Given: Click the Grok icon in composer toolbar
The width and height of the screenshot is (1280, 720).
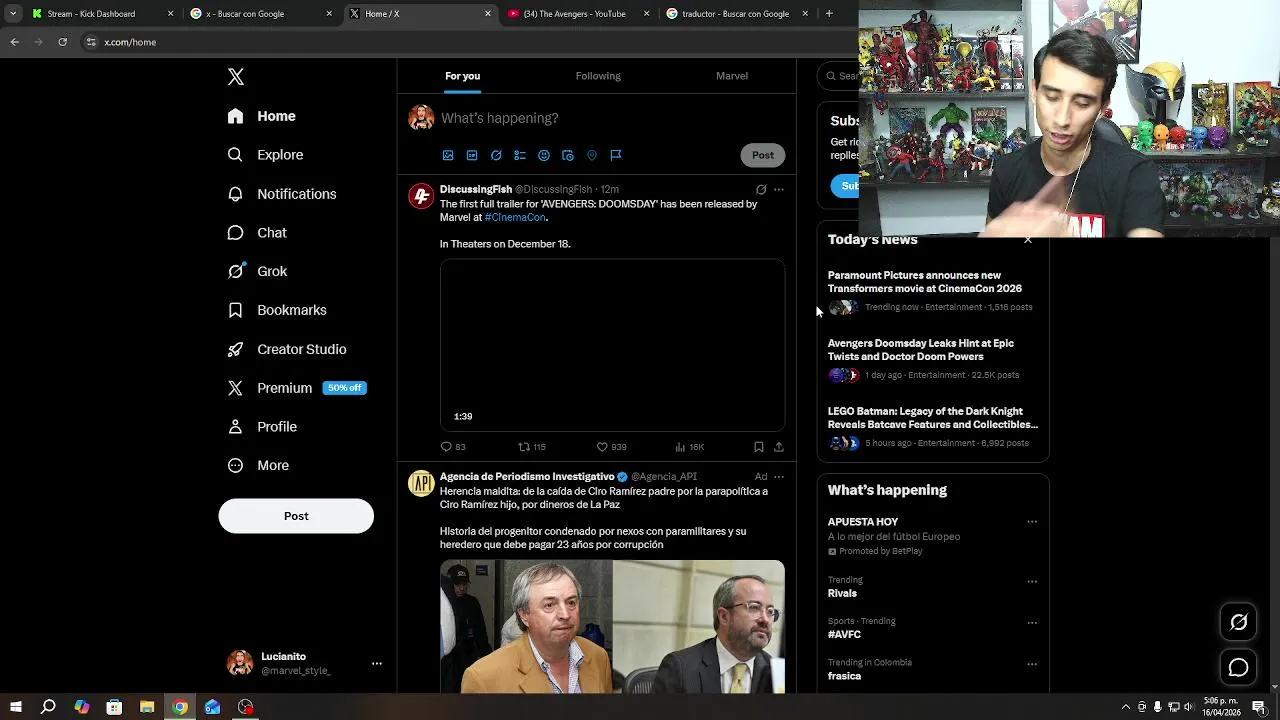Looking at the screenshot, I should [x=496, y=155].
